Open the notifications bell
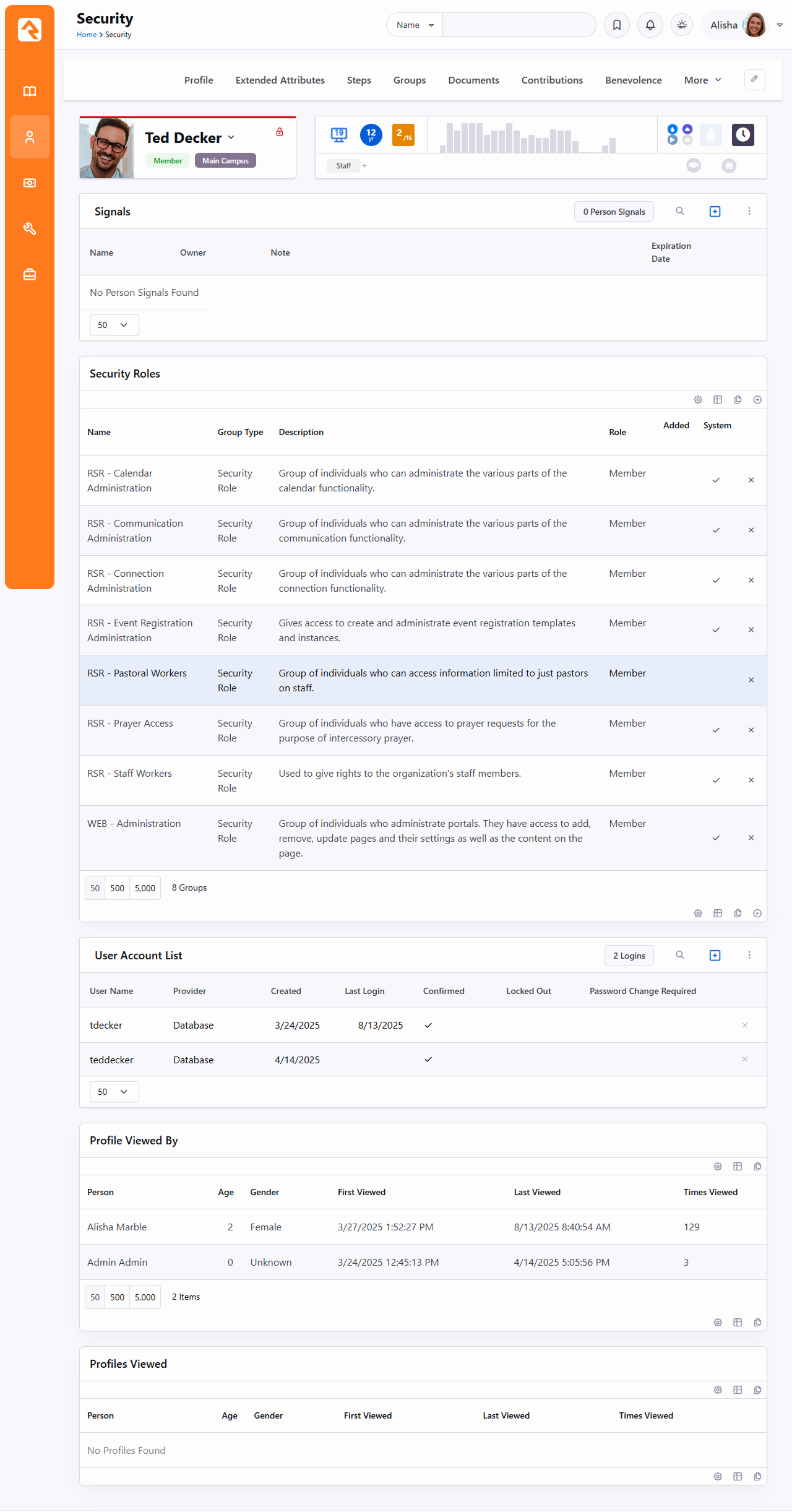This screenshot has height=1512, width=792. tap(650, 25)
